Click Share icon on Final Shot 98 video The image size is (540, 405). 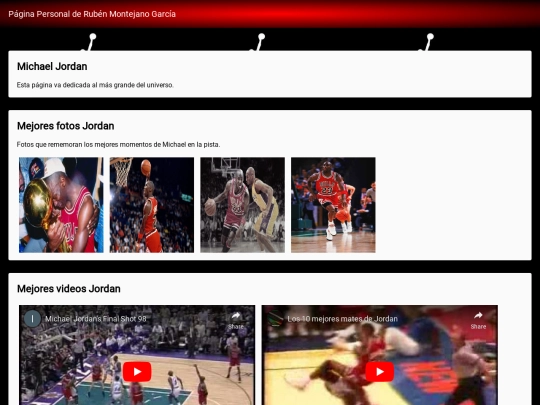coord(236,320)
